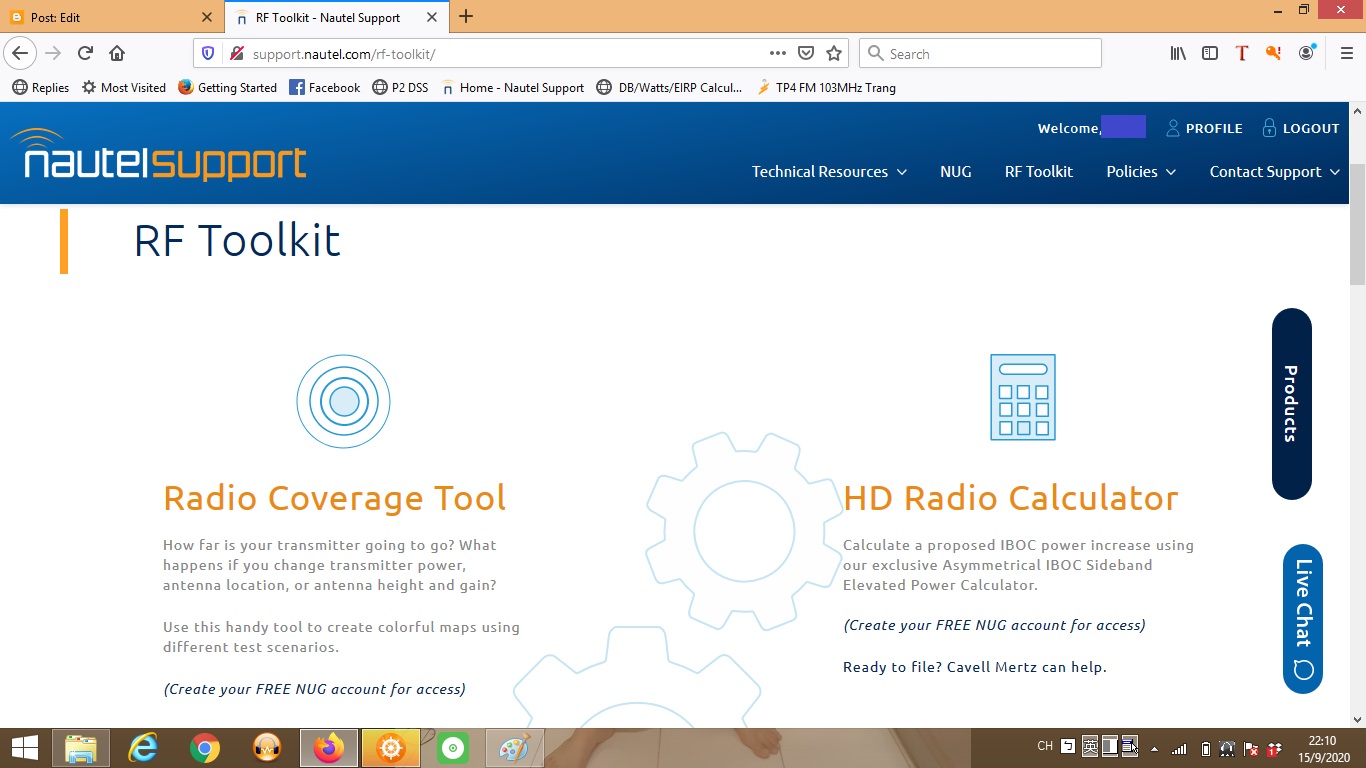Start a Live Chat session
The width and height of the screenshot is (1366, 768).
[1303, 619]
